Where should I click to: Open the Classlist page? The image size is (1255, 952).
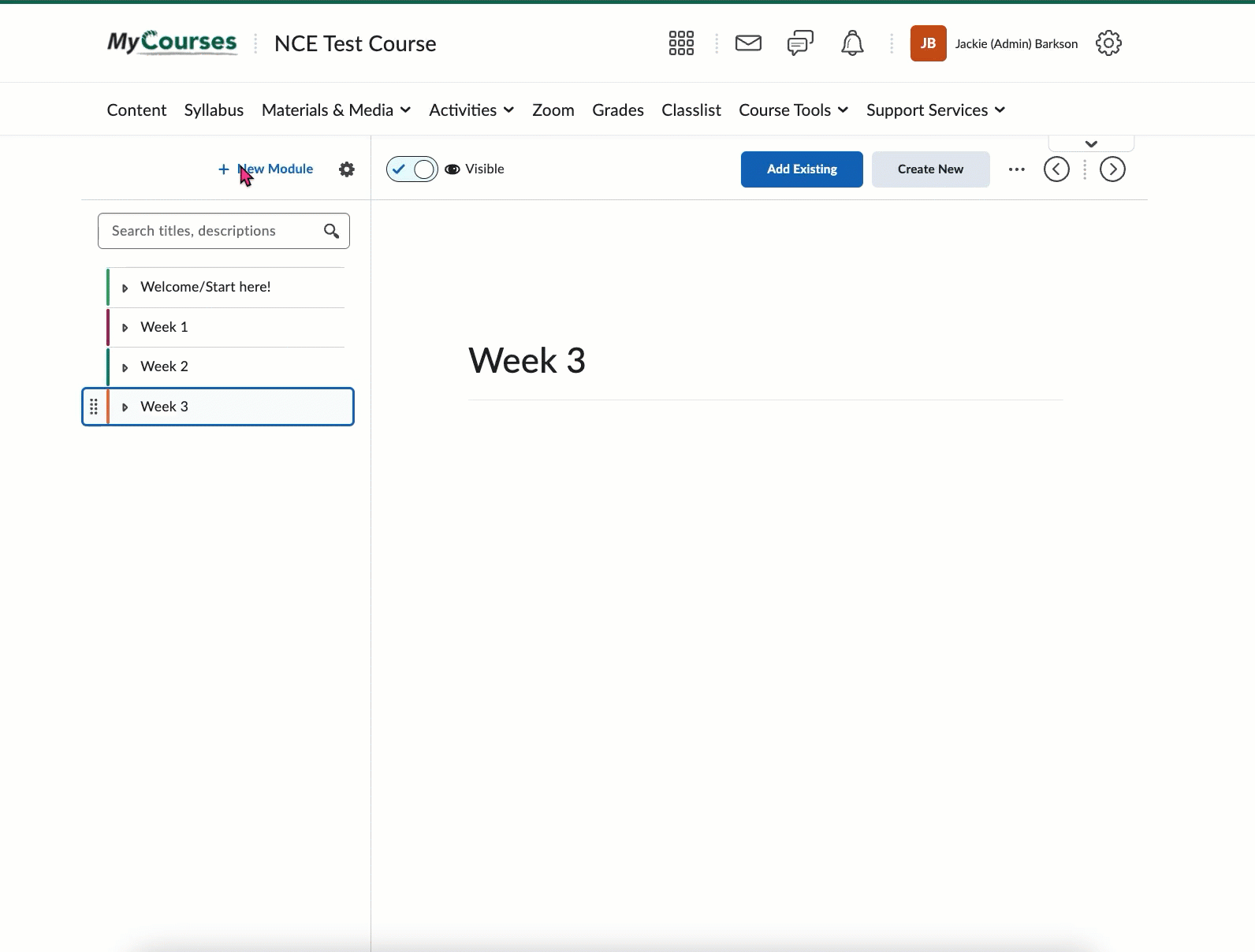pyautogui.click(x=691, y=110)
